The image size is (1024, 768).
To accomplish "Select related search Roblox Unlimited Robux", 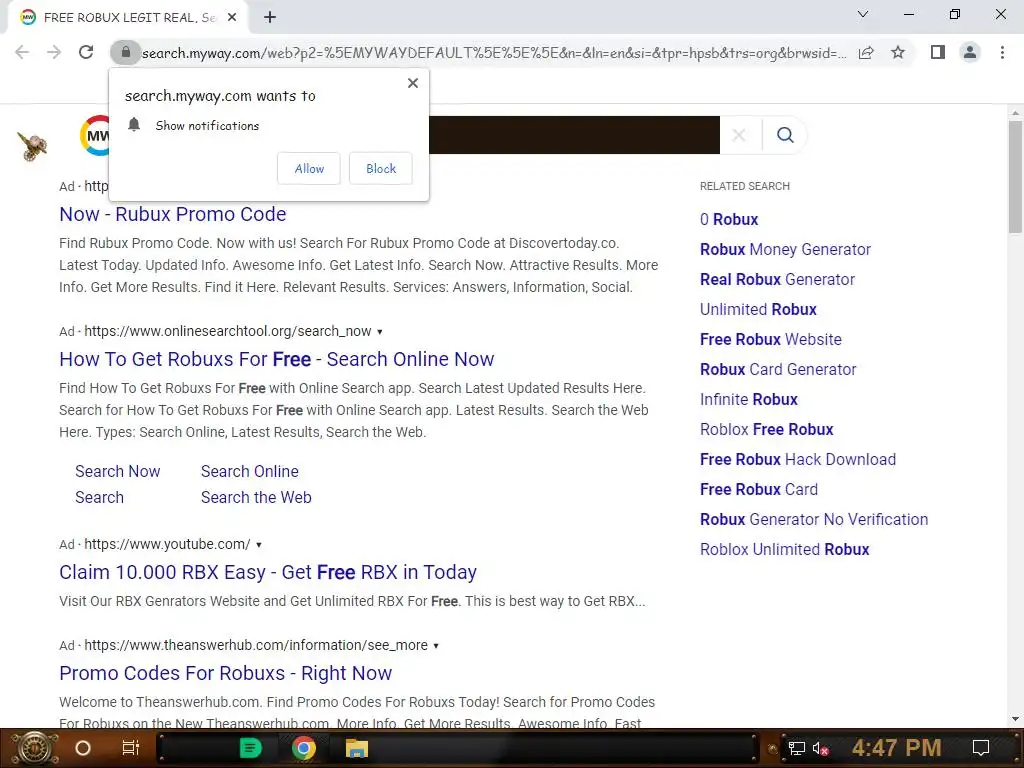I will [x=784, y=550].
